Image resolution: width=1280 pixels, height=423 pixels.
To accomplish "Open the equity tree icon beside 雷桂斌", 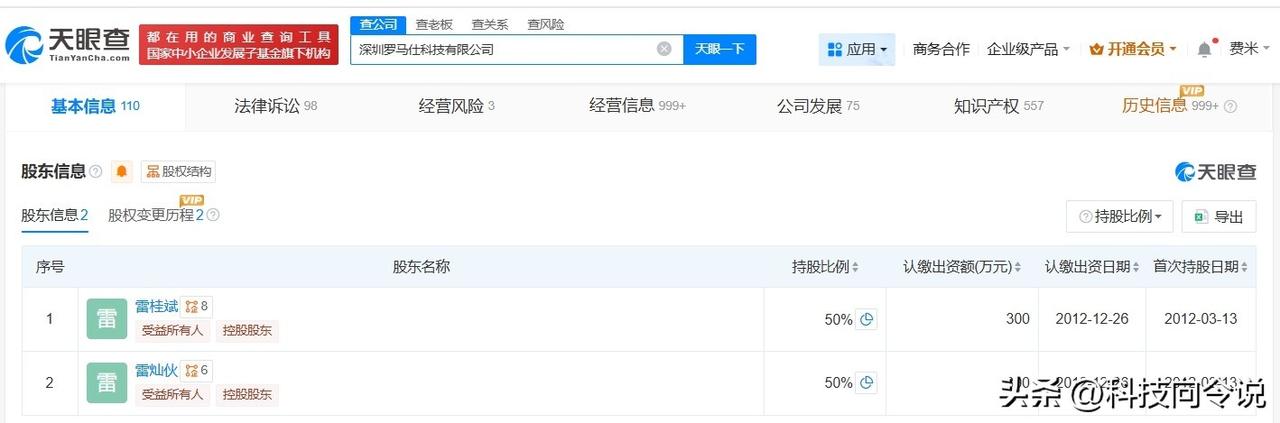I will (197, 307).
